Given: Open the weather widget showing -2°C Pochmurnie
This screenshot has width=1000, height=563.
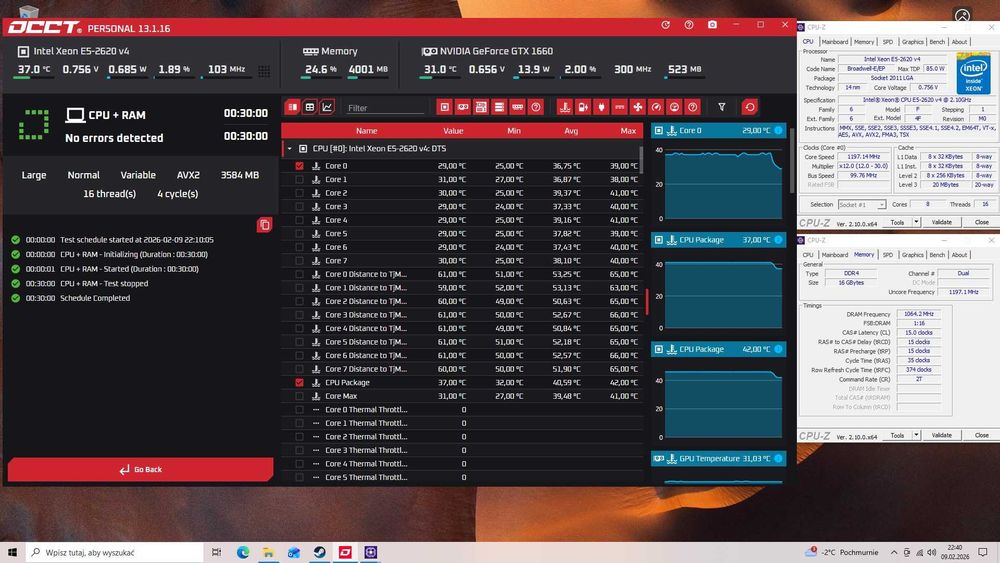Looking at the screenshot, I should tap(842, 552).
